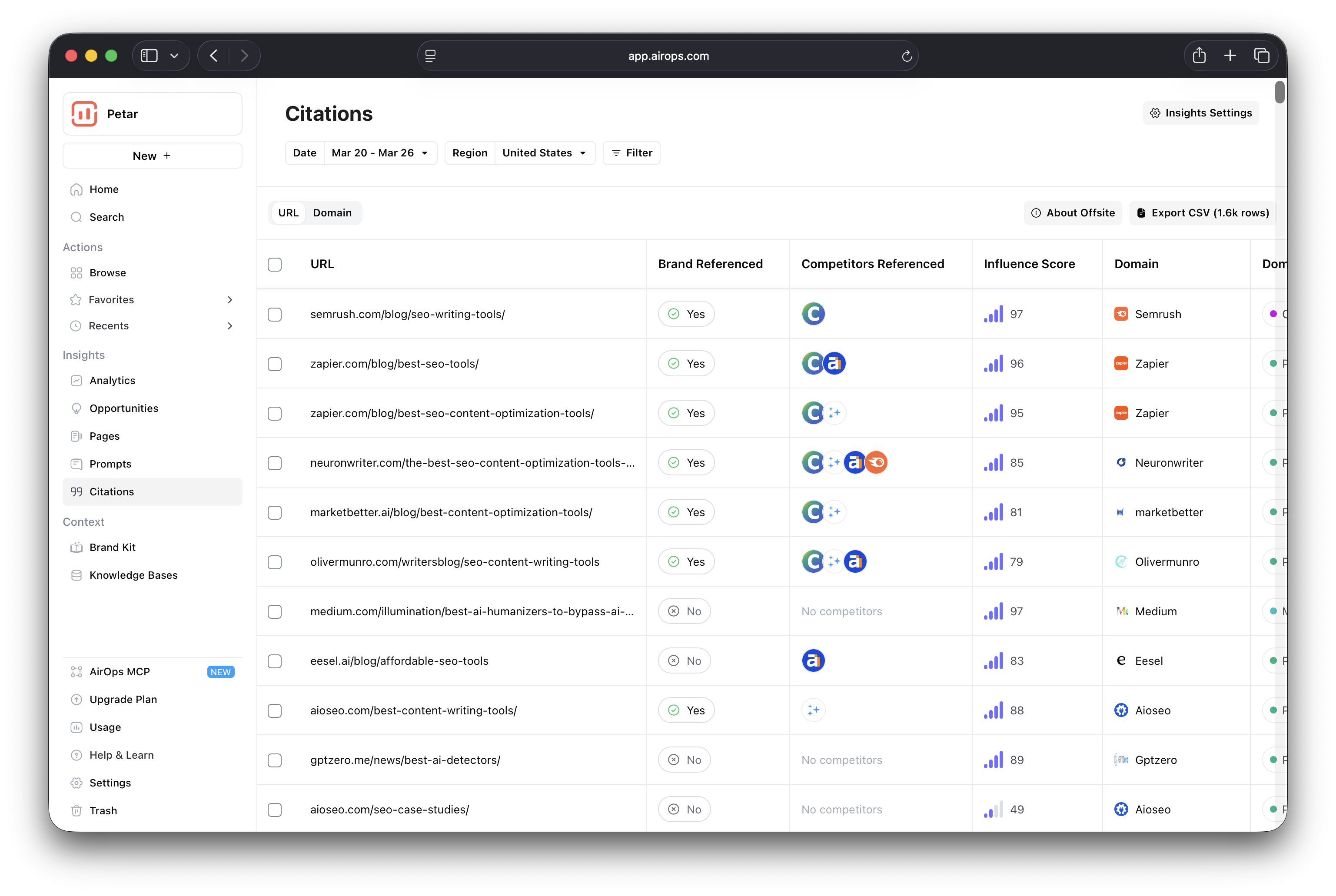Open the United States region dropdown
This screenshot has width=1336, height=896.
(x=544, y=153)
